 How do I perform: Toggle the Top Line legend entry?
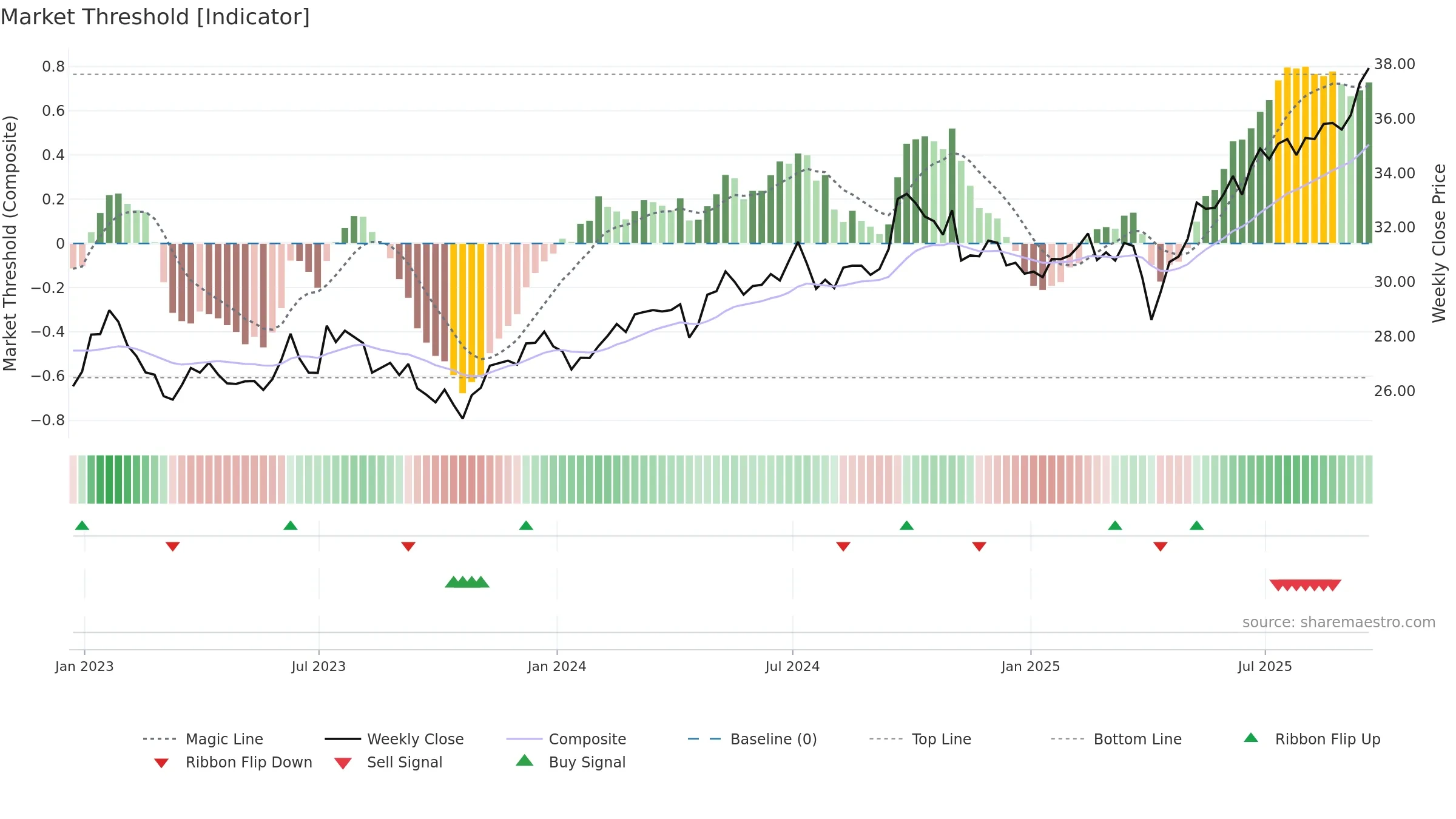[x=920, y=739]
